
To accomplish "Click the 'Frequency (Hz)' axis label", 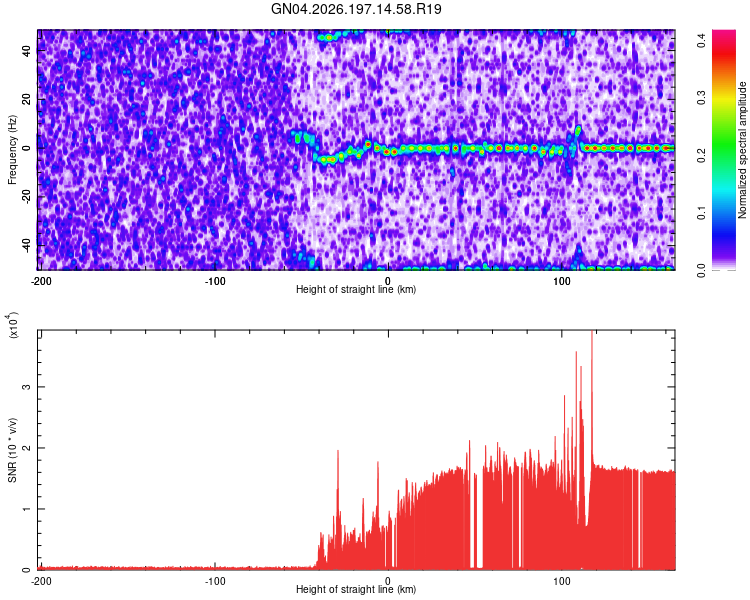I will click(x=12, y=149).
